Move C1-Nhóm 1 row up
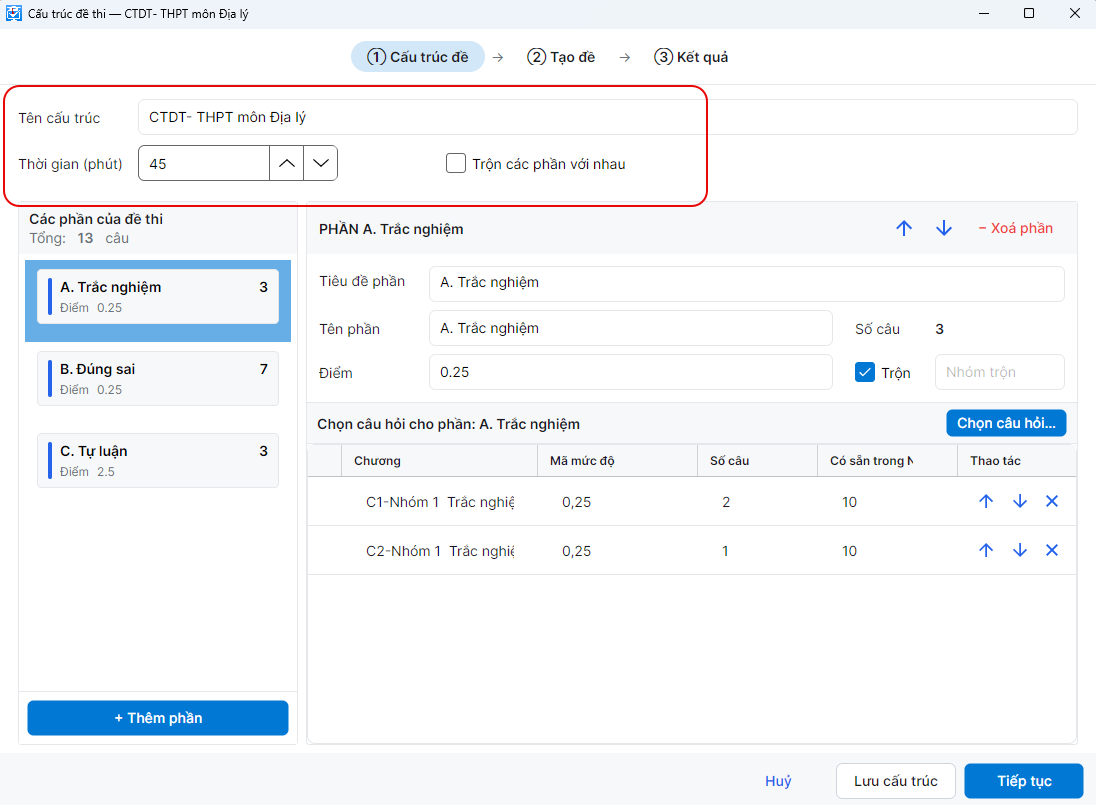 point(986,501)
